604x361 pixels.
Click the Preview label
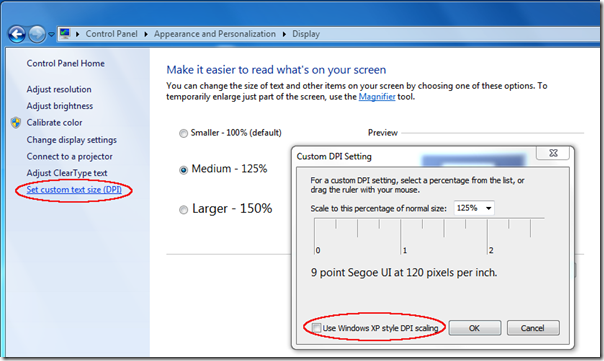coord(383,133)
